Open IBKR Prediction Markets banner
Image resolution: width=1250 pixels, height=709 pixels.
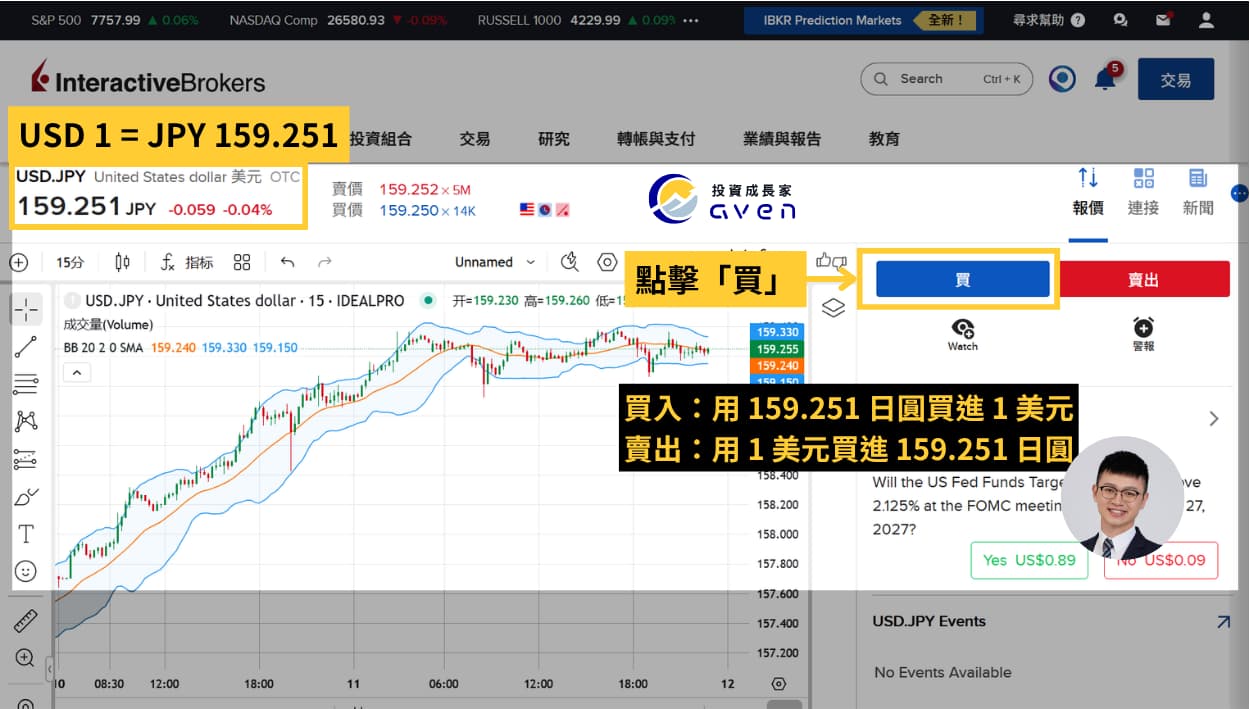tap(863, 20)
